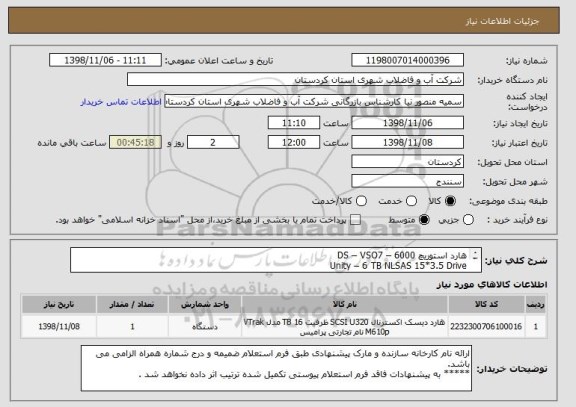Image resolution: width=576 pixels, height=407 pixels.
Task: Click the delivery province field کردستان
Action: click(407, 162)
